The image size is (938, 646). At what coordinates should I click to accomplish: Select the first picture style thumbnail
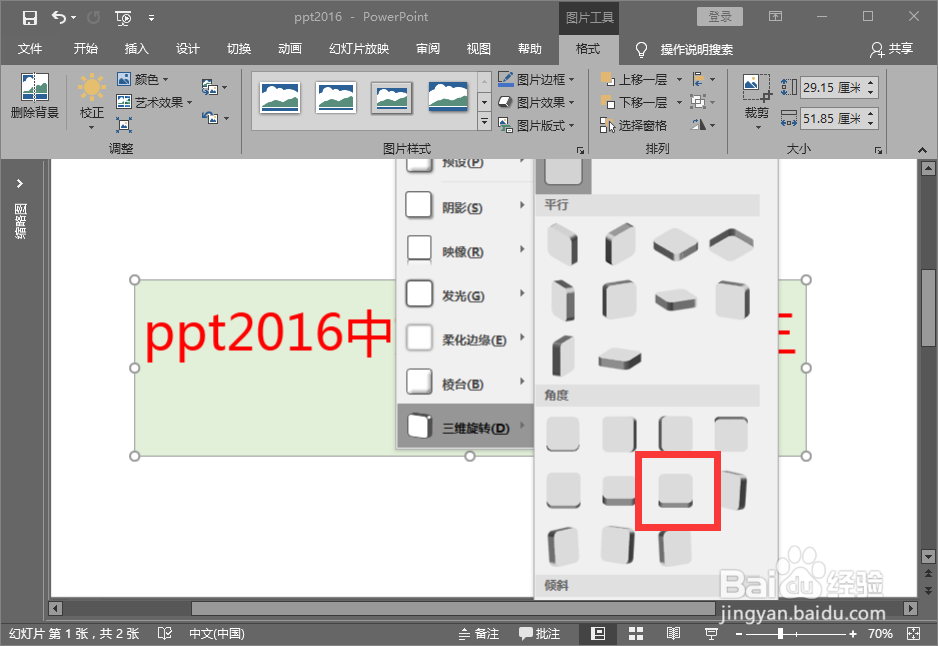[280, 97]
